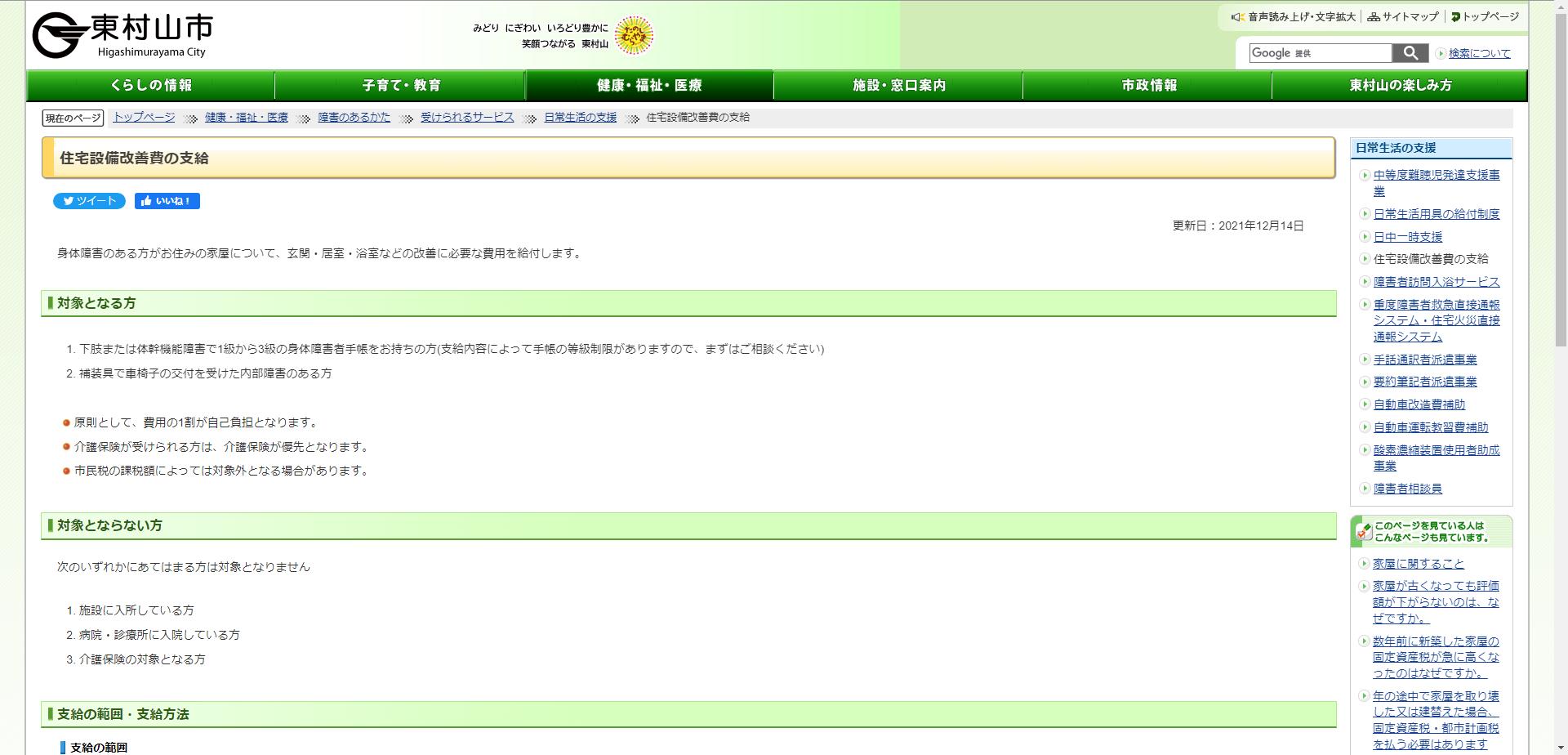Click breadcrumb 日常生活の支援
This screenshot has width=1568, height=755.
[581, 117]
